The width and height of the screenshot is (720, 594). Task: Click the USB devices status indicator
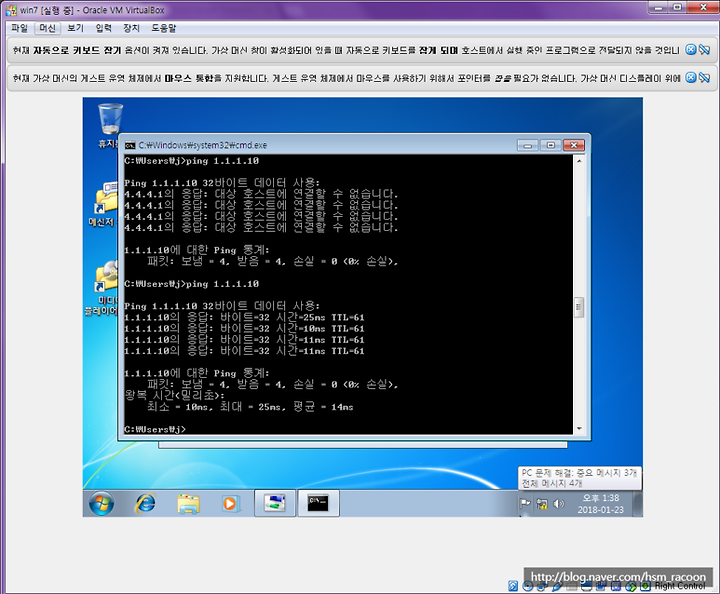[557, 586]
